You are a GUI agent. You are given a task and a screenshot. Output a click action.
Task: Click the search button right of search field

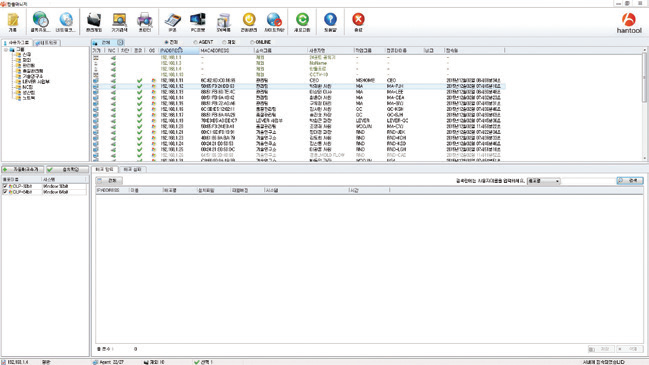[630, 180]
